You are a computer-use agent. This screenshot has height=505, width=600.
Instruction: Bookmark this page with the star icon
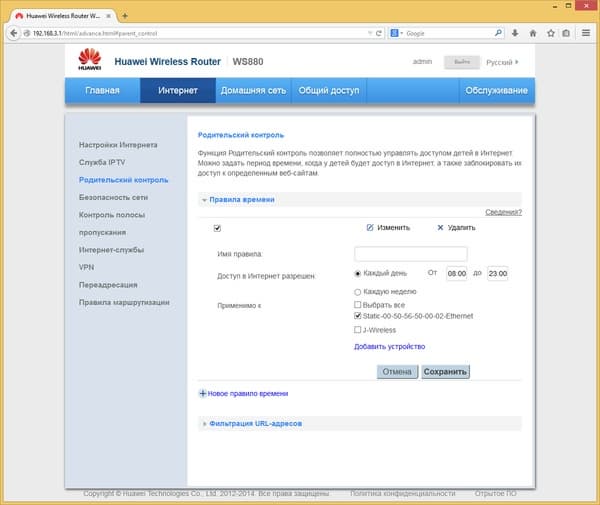coord(551,33)
